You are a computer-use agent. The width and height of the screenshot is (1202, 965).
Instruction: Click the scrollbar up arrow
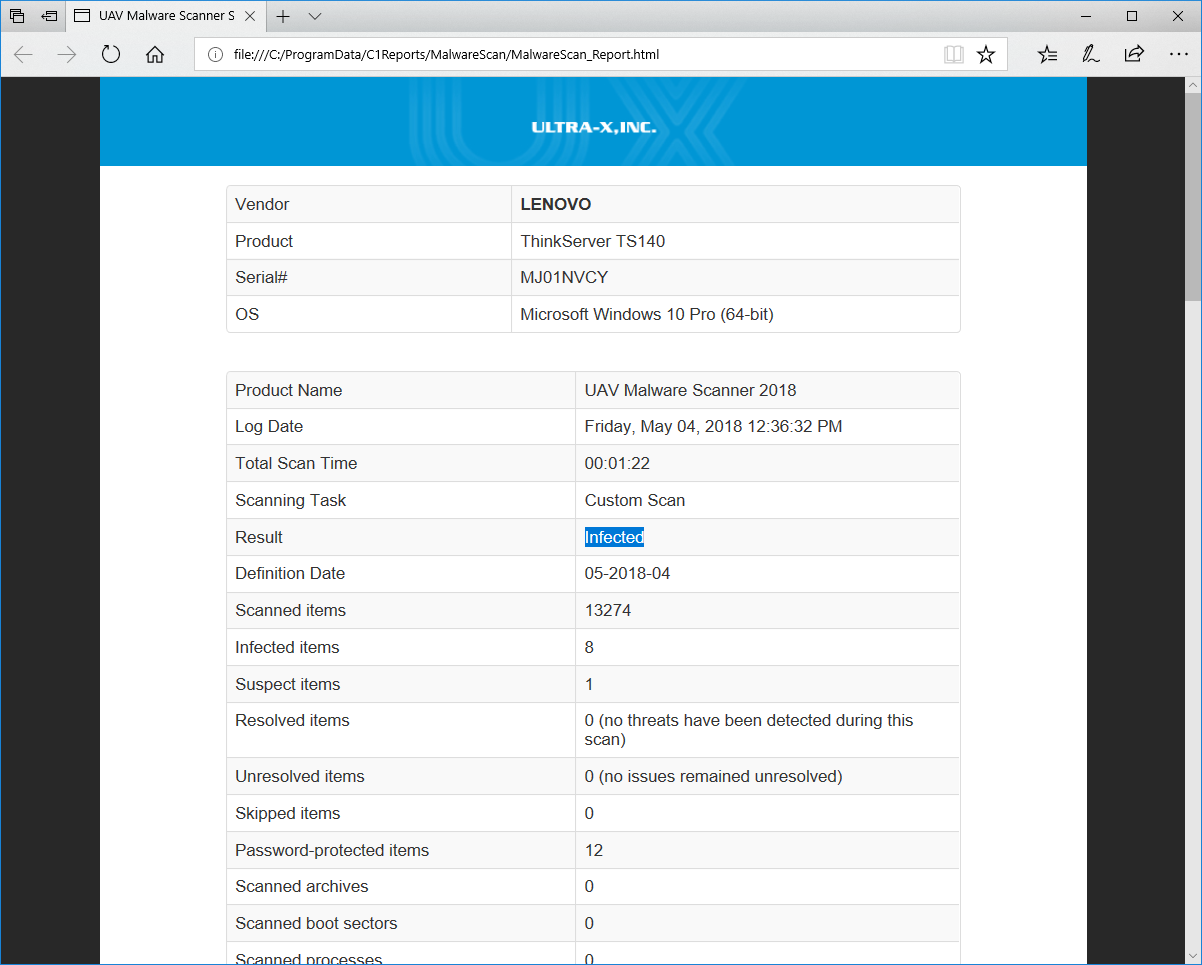(1192, 86)
